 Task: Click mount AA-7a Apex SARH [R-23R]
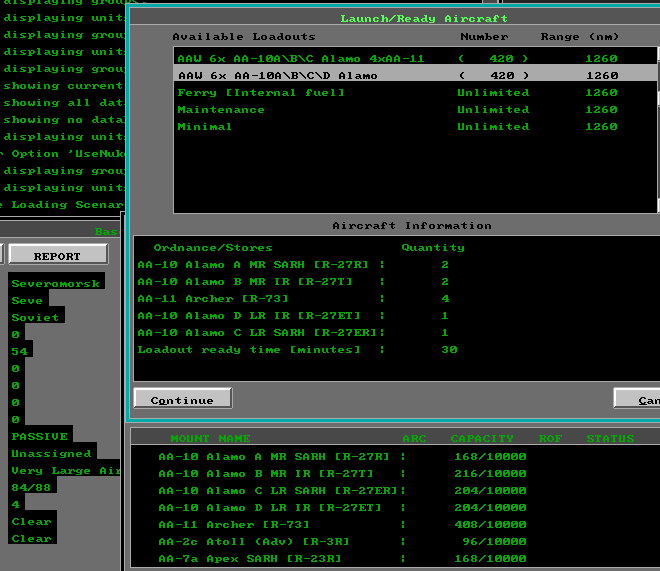(342, 559)
